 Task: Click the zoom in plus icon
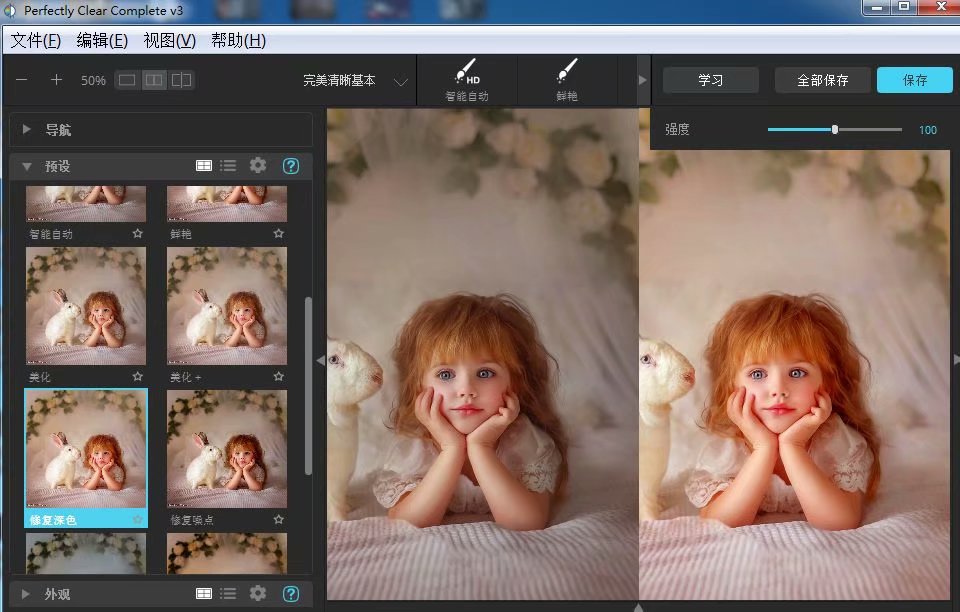point(57,80)
